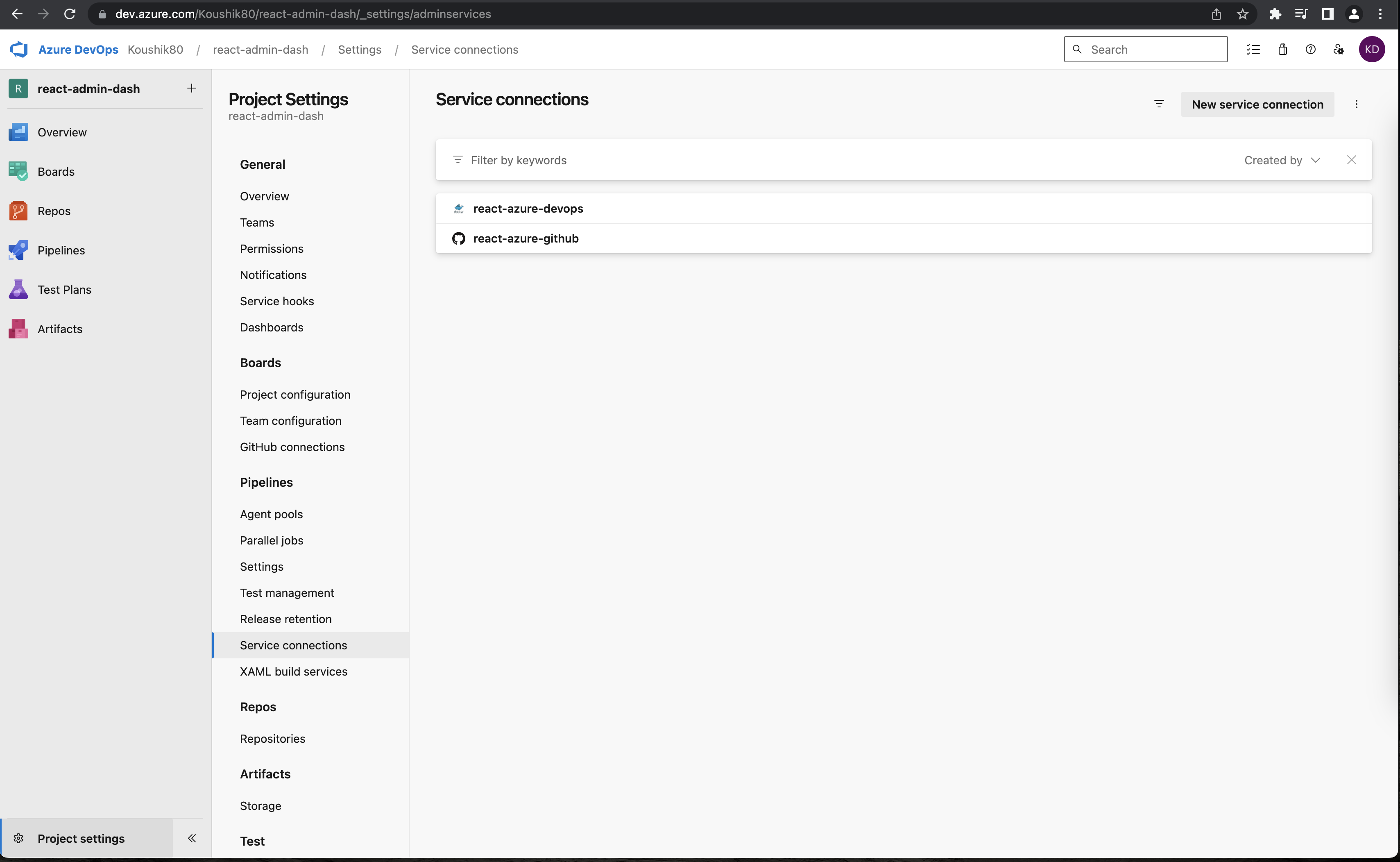Open the My work checklist icon
The height and width of the screenshot is (862, 1400).
1253,50
